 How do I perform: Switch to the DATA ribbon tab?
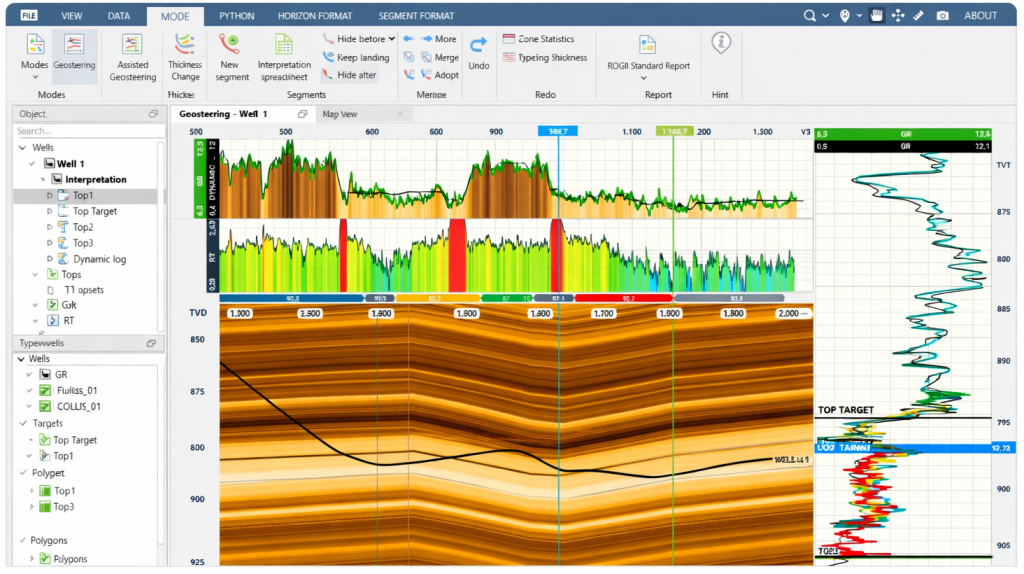point(119,16)
